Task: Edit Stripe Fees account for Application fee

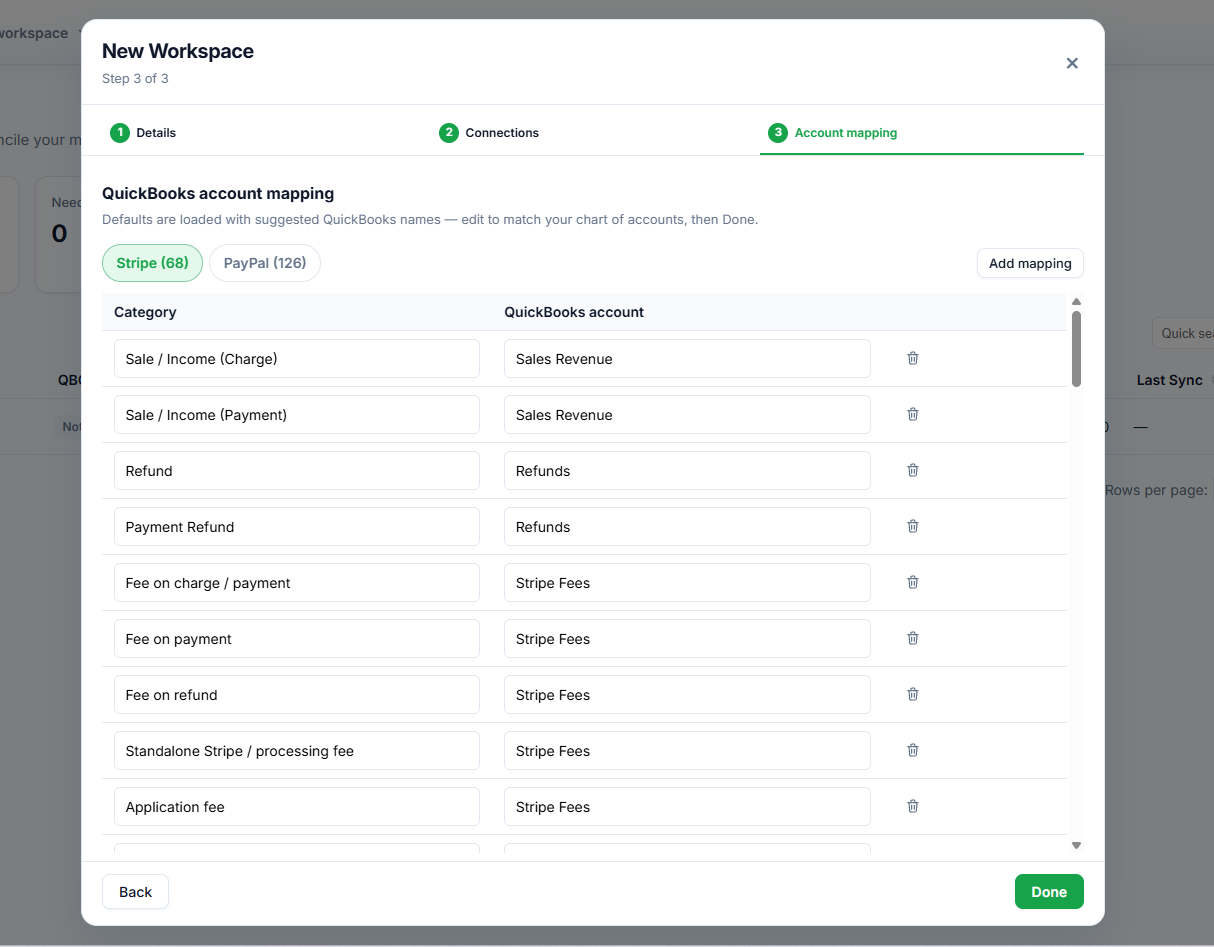Action: coord(687,807)
